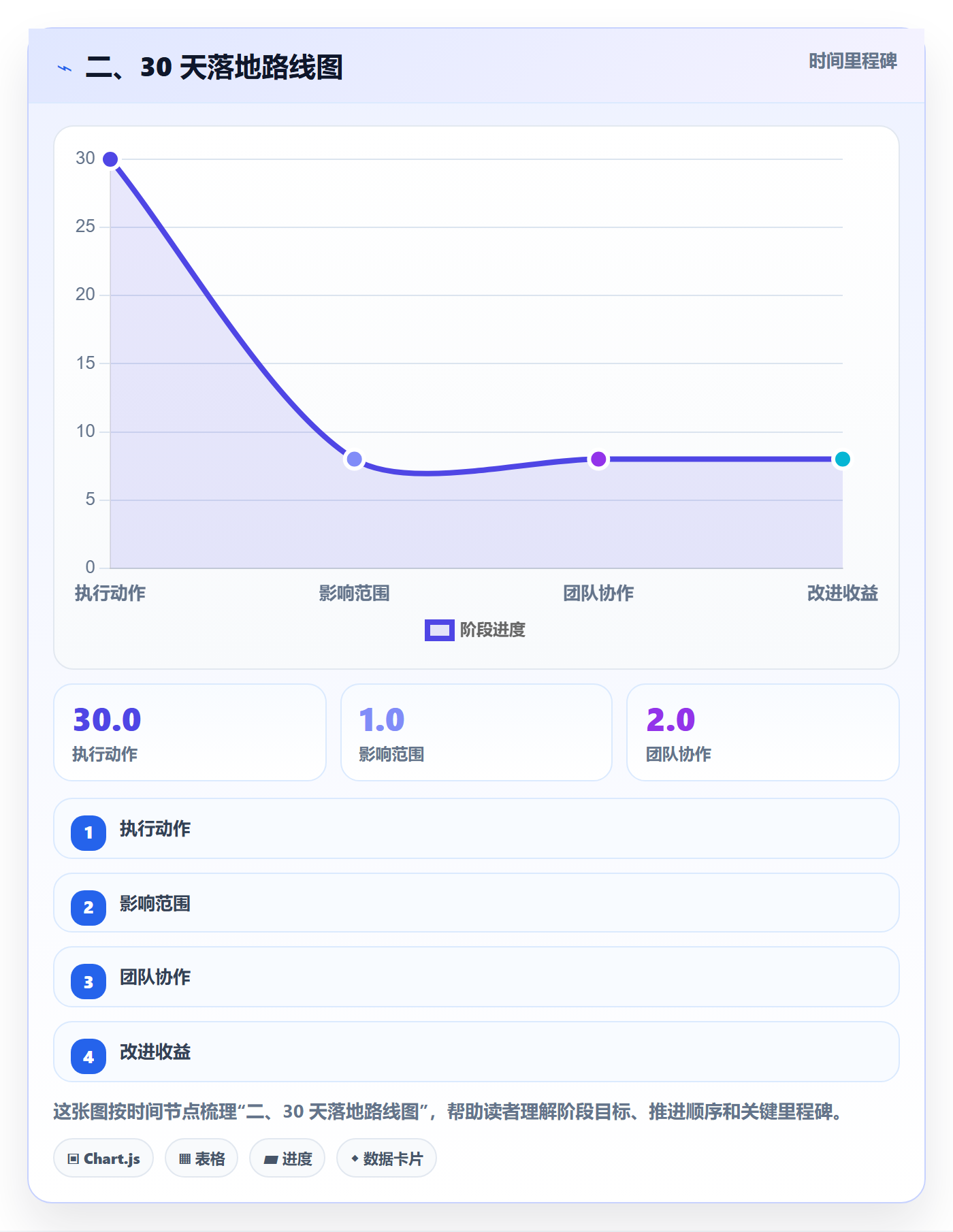The height and width of the screenshot is (1232, 953).
Task: Click the y-axis value 15
Action: pos(85,363)
